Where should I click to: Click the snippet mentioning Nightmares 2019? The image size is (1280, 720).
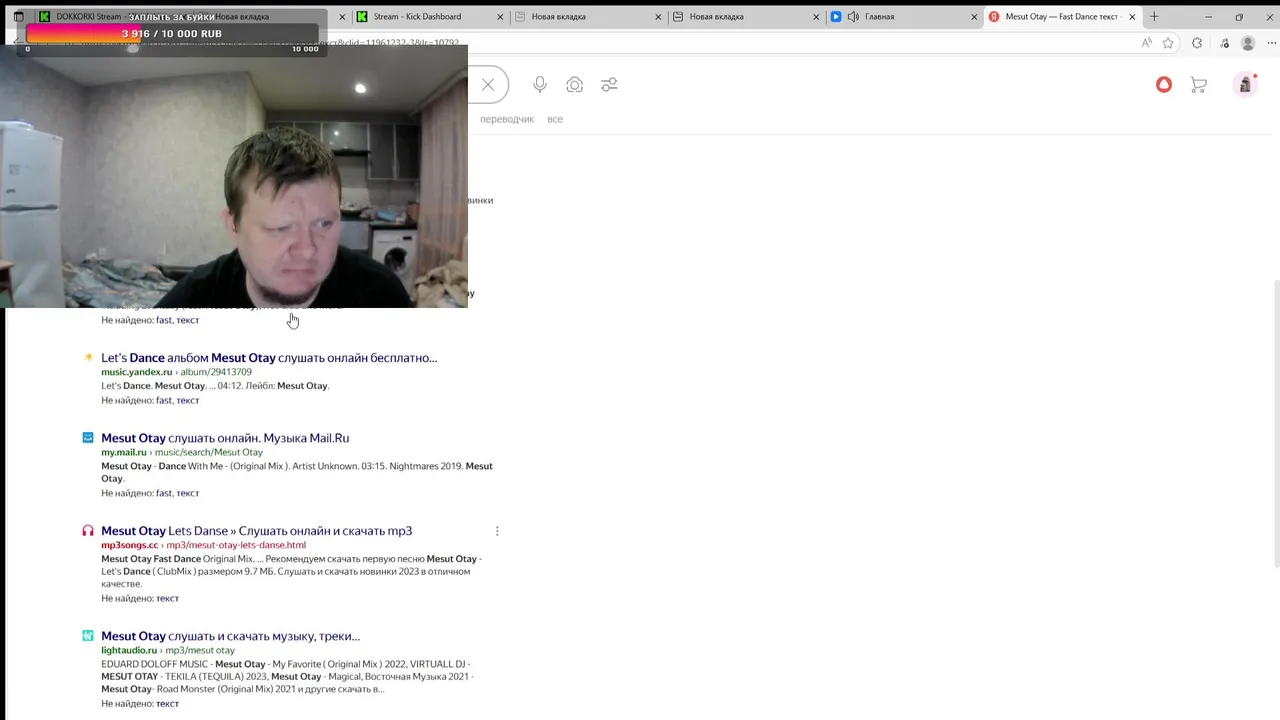pos(297,472)
